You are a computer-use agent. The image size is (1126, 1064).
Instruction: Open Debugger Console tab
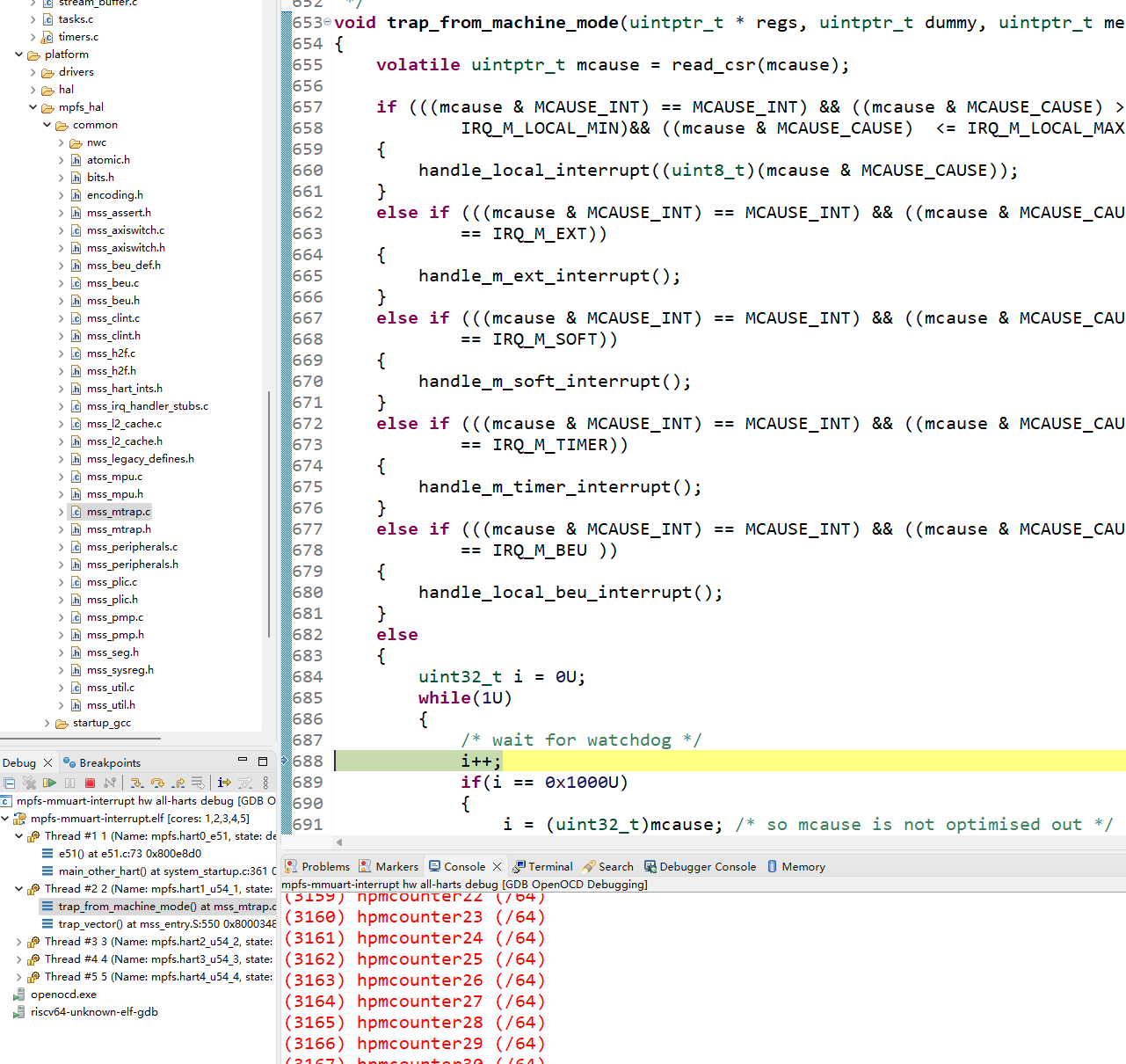click(700, 867)
